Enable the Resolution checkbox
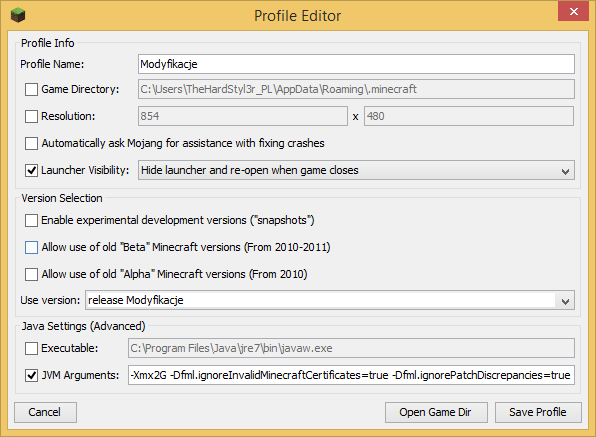This screenshot has width=596, height=437. (31, 116)
